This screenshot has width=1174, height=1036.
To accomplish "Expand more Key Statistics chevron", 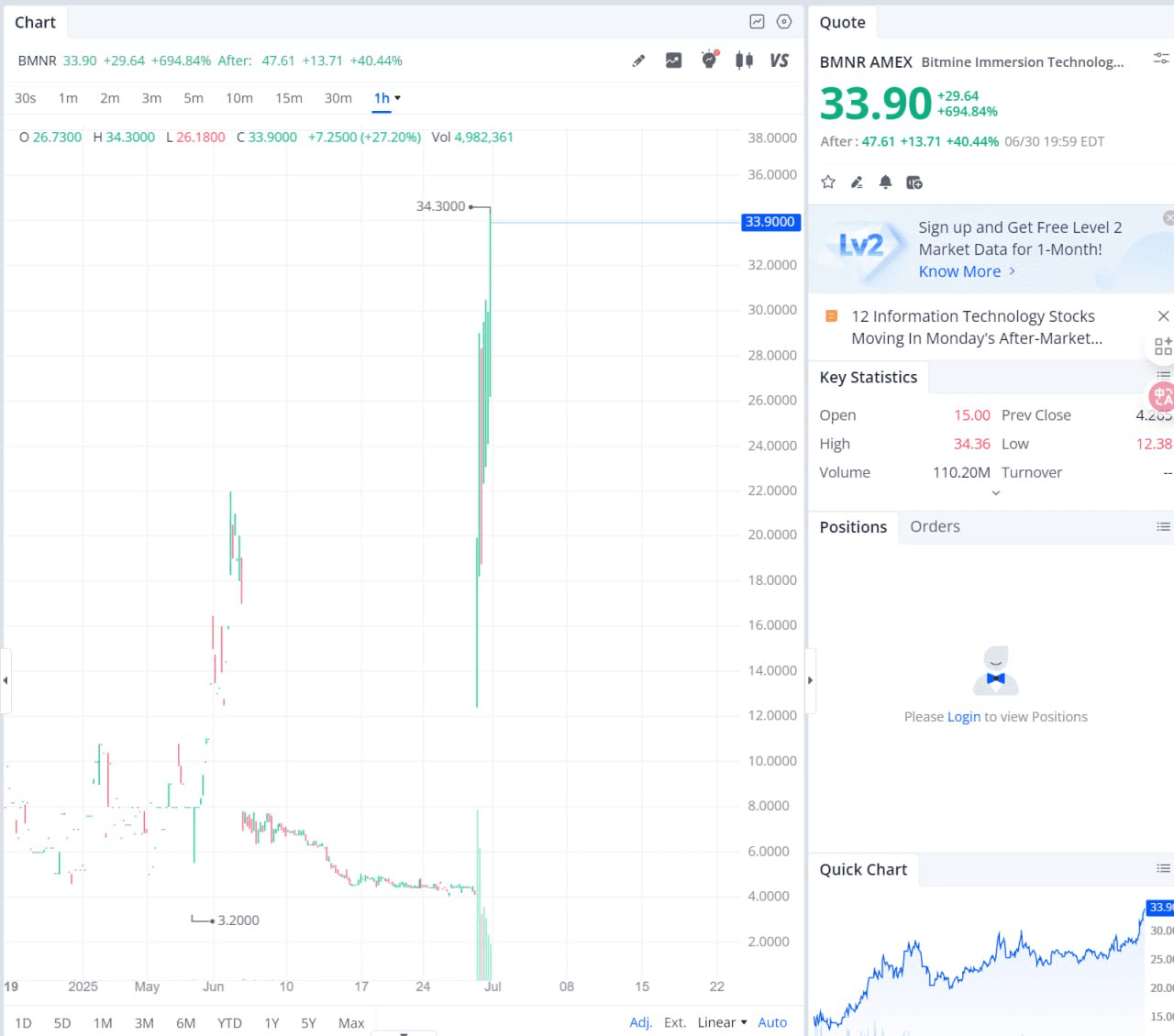I will tap(996, 493).
